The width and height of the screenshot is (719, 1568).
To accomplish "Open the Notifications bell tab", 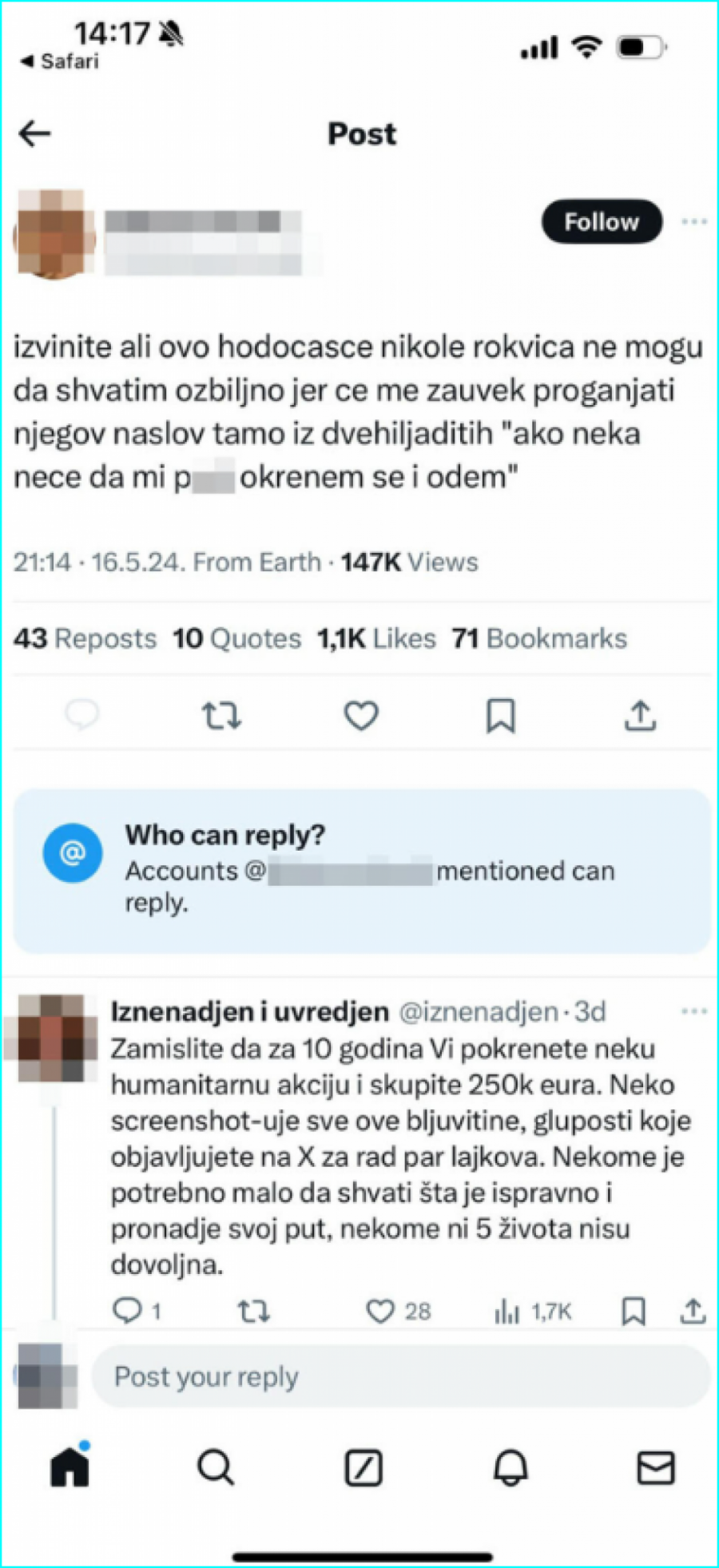I will pyautogui.click(x=510, y=1467).
